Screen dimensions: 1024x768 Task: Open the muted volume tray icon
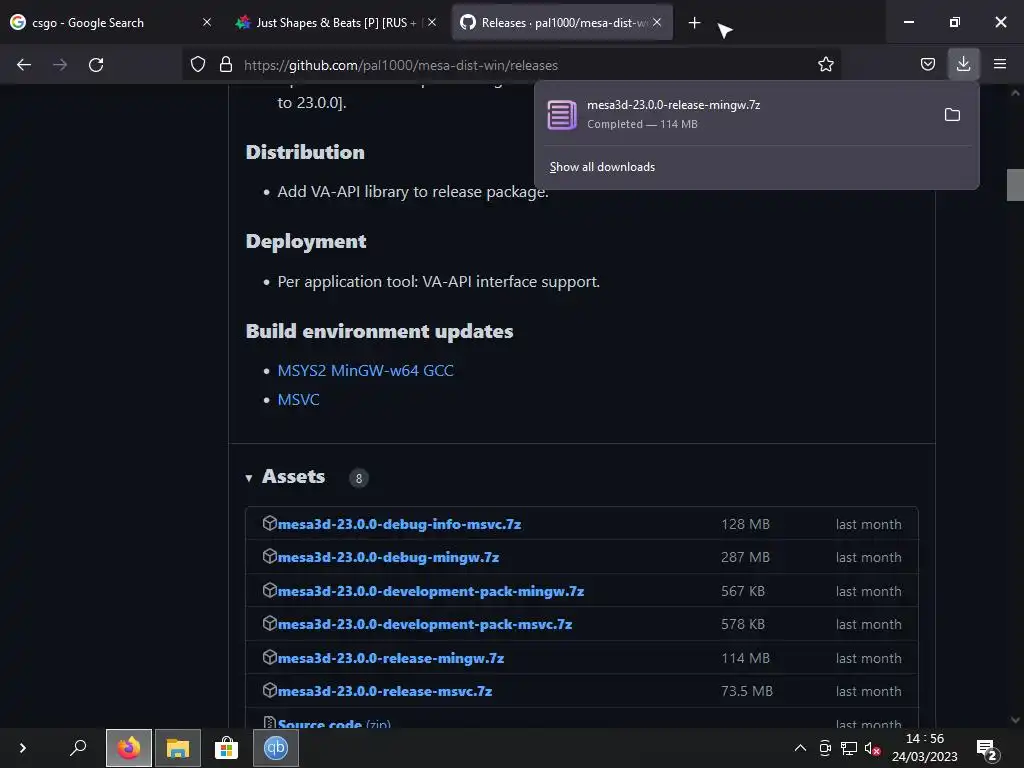[872, 748]
